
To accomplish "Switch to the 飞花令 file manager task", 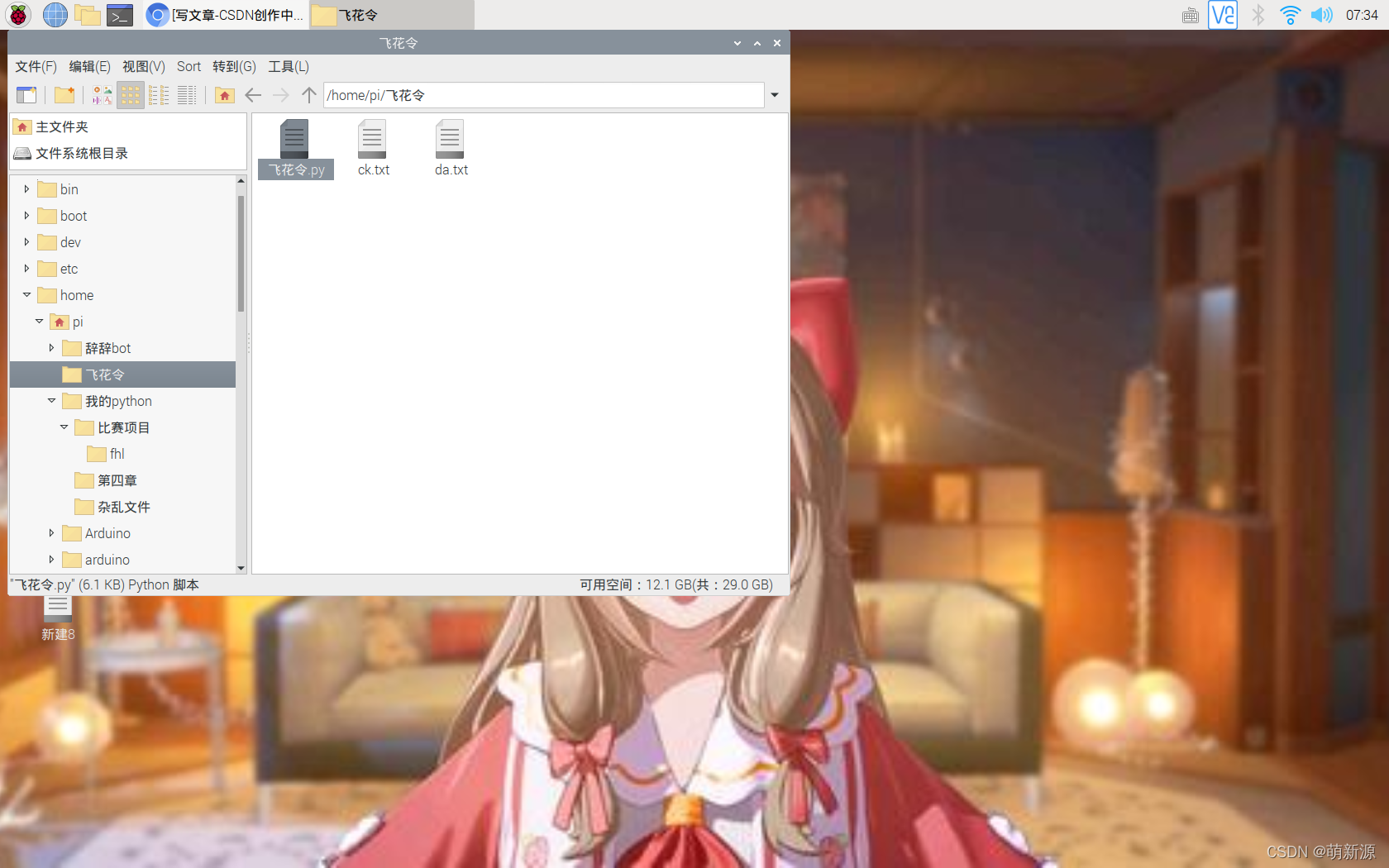I will pos(392,15).
